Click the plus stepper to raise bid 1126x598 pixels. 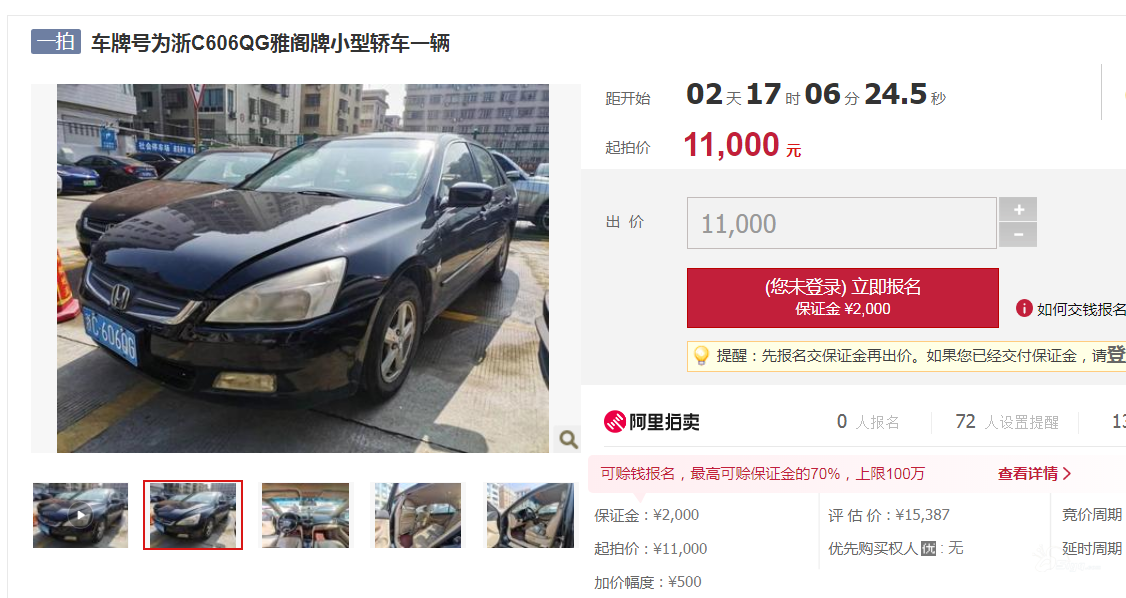pyautogui.click(x=1018, y=209)
